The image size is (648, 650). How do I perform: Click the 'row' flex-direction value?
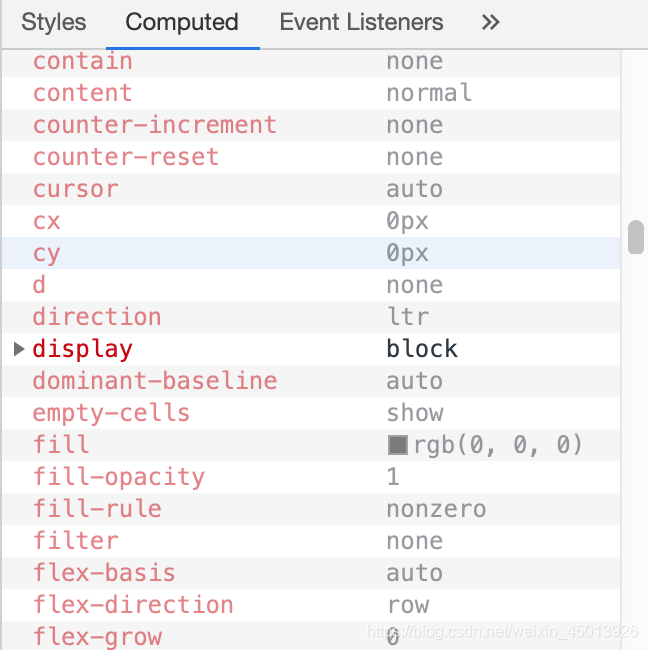[408, 606]
